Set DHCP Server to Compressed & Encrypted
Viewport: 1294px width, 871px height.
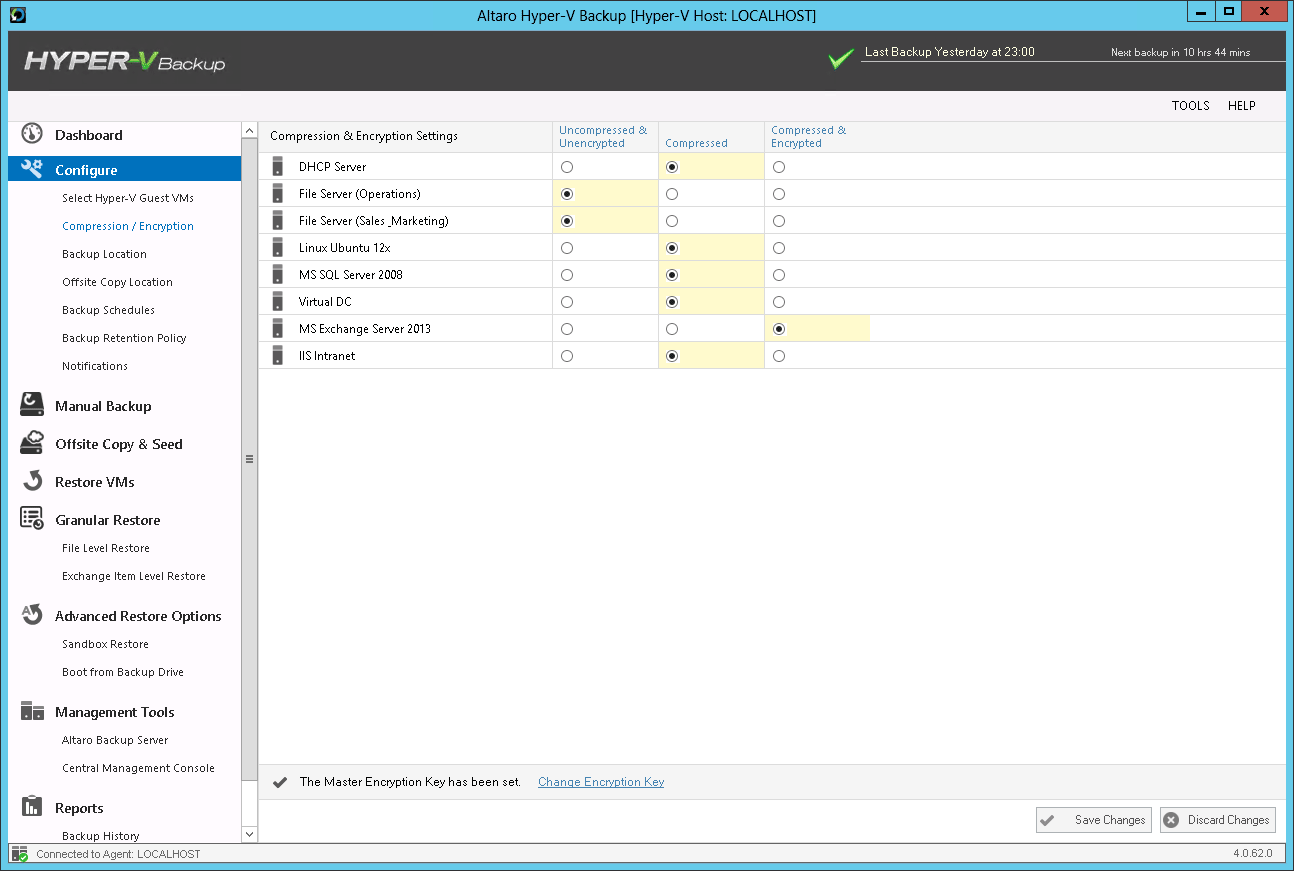pos(779,167)
